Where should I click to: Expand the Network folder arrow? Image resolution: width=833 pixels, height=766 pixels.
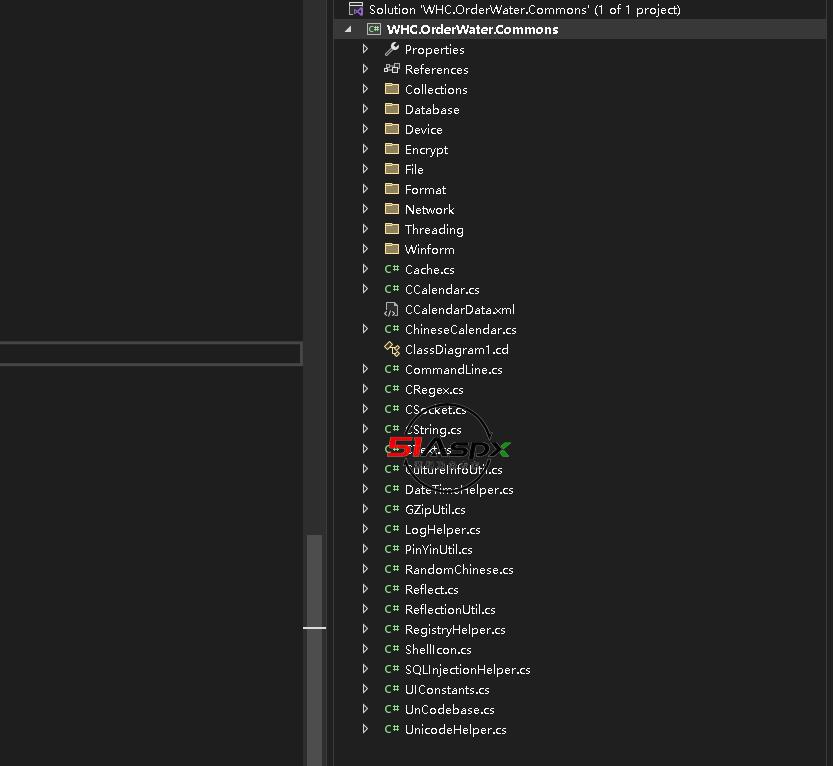[366, 209]
